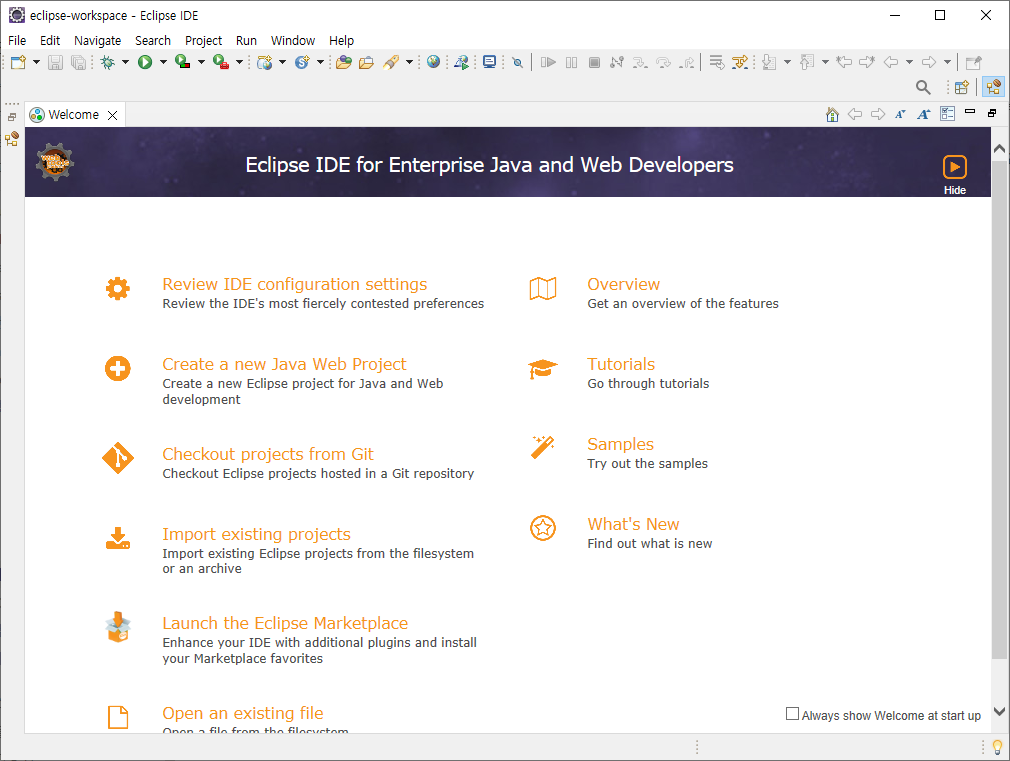
Task: Click the Open Console monitor icon
Action: [x=490, y=63]
